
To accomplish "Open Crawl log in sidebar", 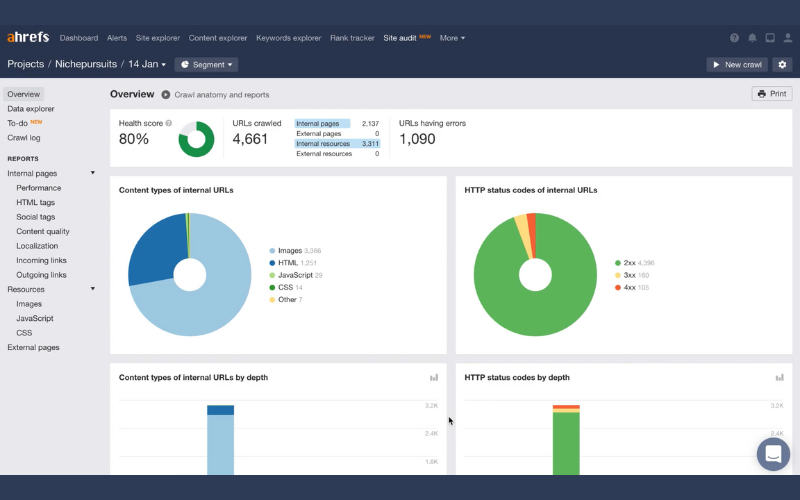I will tap(23, 138).
